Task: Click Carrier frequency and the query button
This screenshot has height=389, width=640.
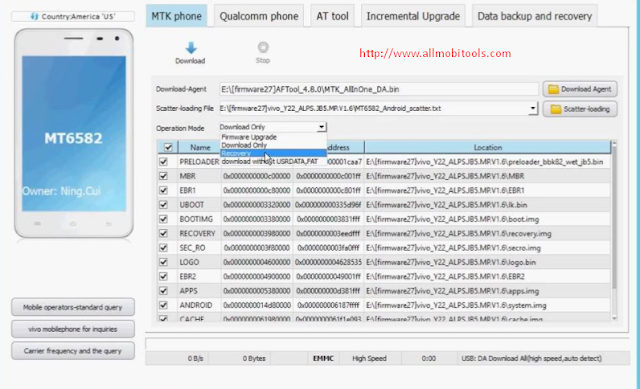Action: point(73,351)
